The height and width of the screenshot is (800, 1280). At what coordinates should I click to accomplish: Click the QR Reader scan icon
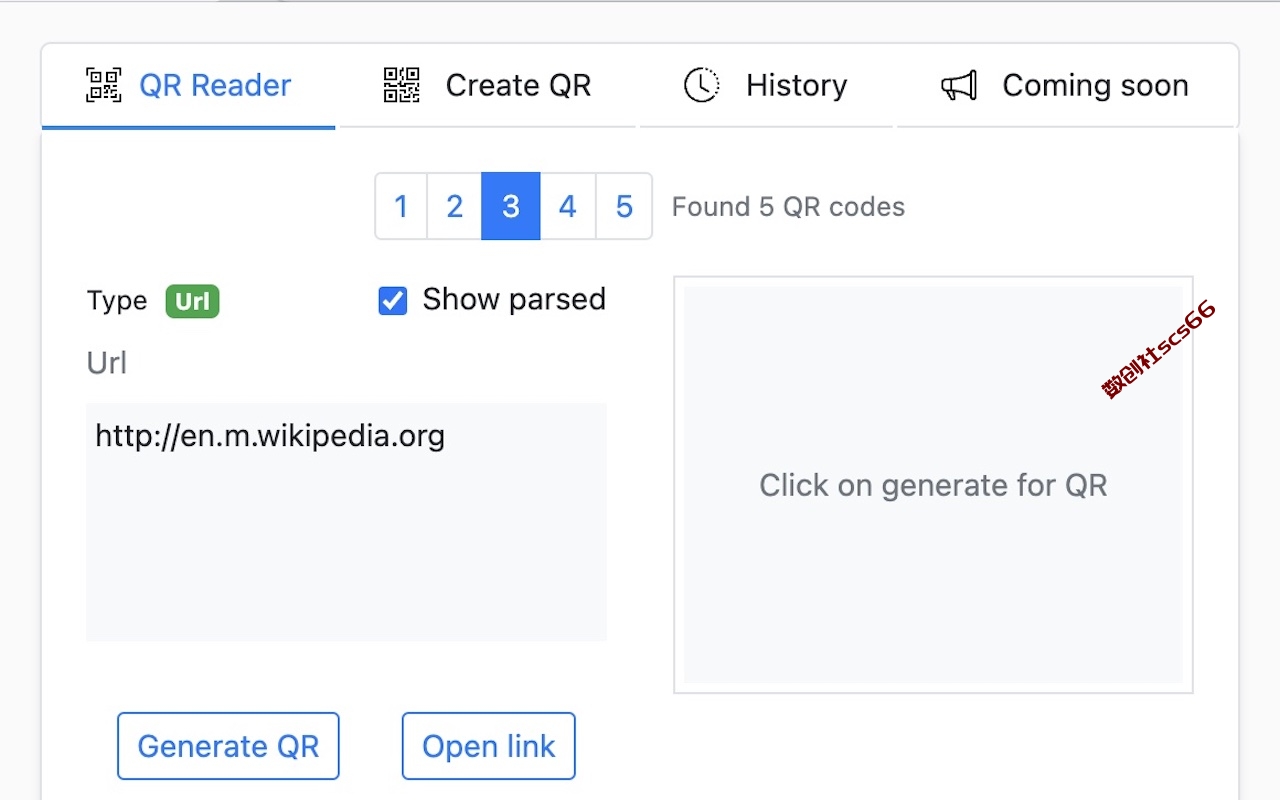point(103,85)
